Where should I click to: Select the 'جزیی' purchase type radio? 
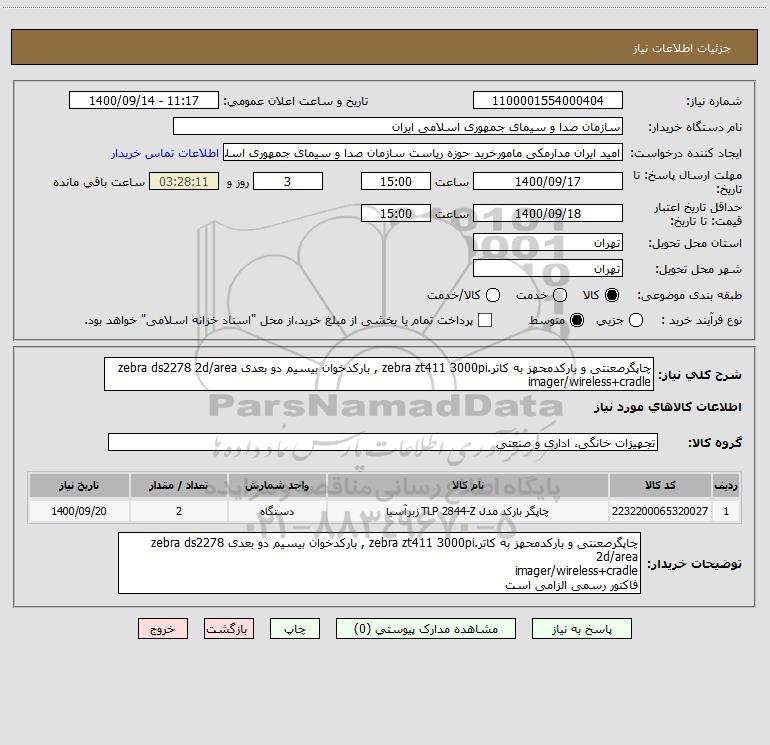(636, 321)
